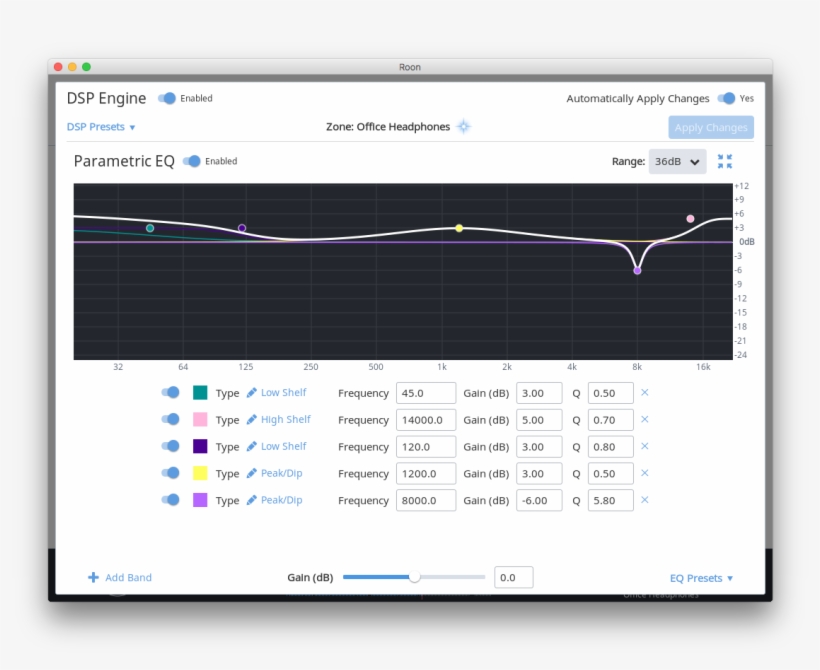The height and width of the screenshot is (670, 820).
Task: Click the collapse icon next to Range
Action: coord(725,161)
